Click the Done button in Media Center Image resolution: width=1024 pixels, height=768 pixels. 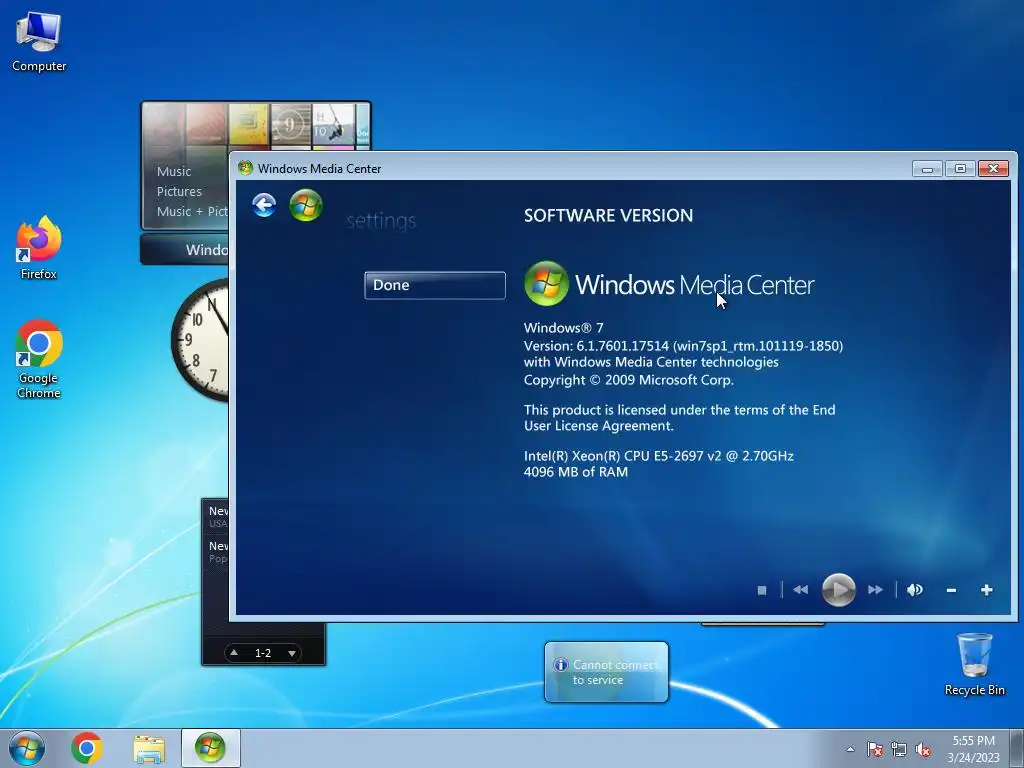pos(435,285)
